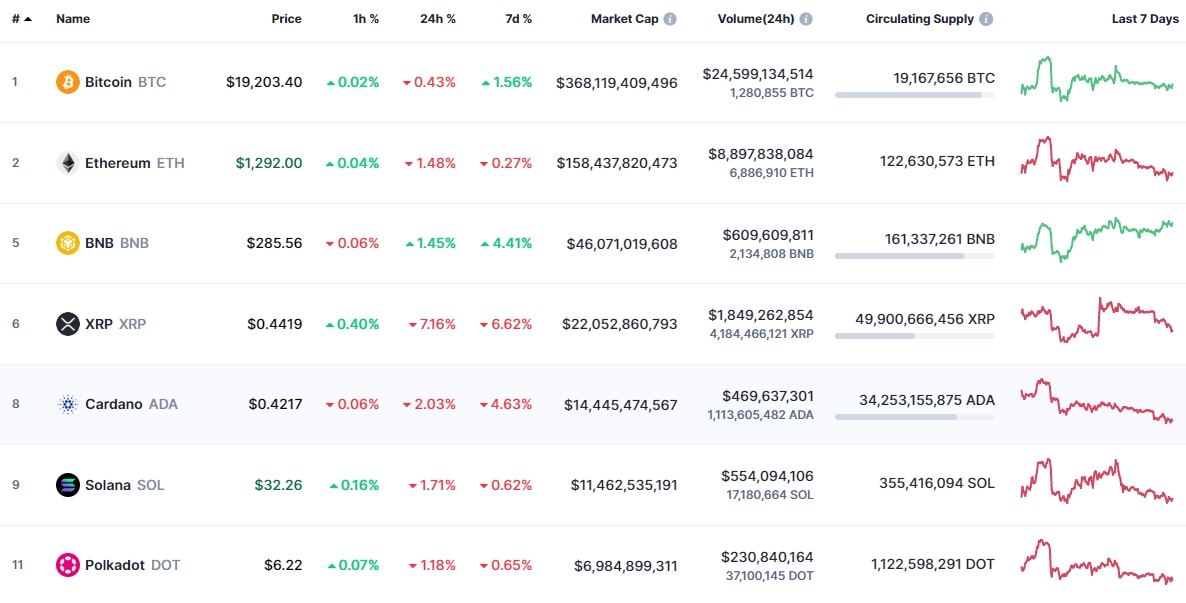The height and width of the screenshot is (603, 1186).
Task: Sort table by Name column header
Action: (x=73, y=19)
